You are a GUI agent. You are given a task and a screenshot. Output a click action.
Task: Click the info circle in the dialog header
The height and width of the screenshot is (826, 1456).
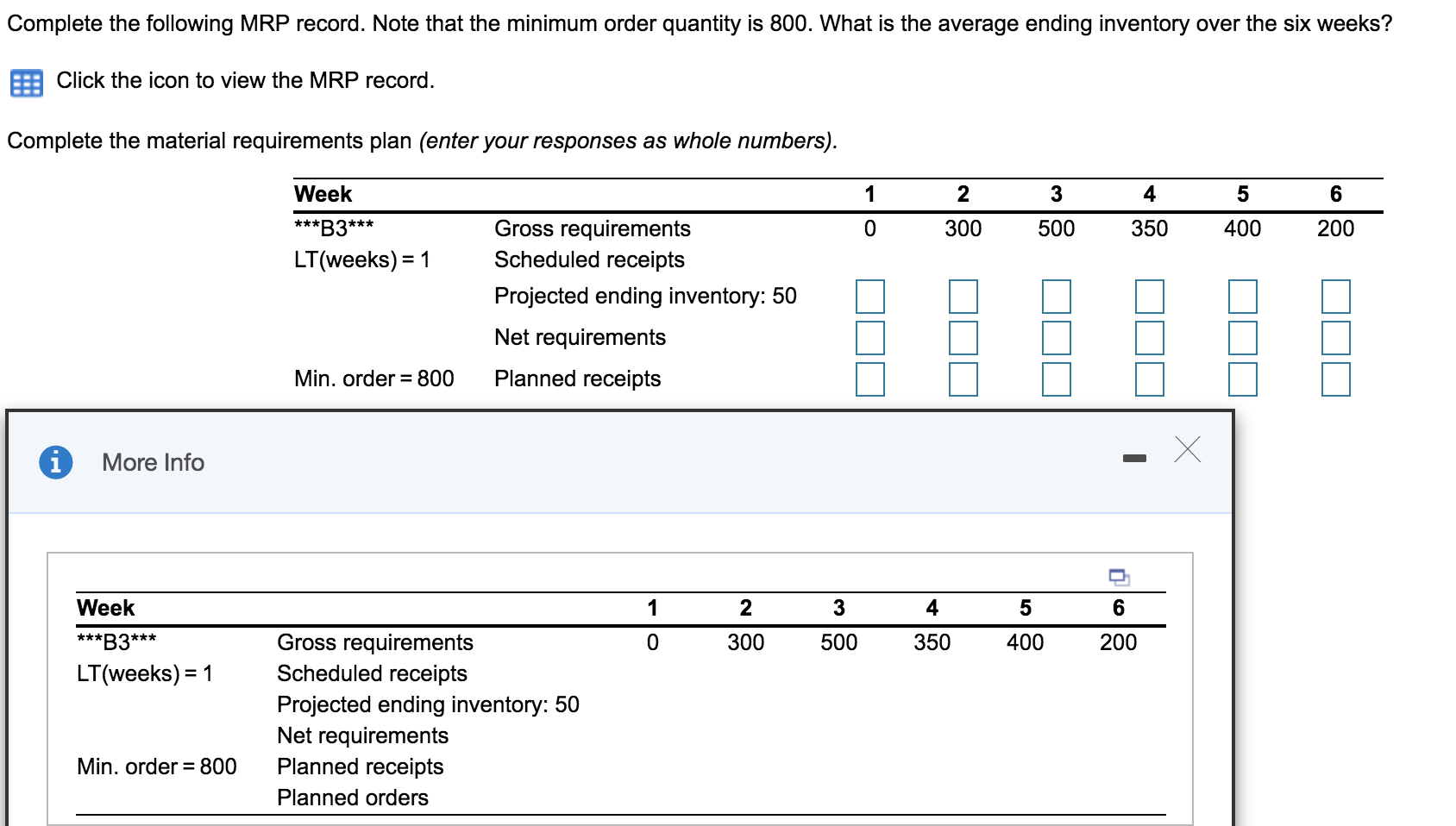(x=55, y=462)
